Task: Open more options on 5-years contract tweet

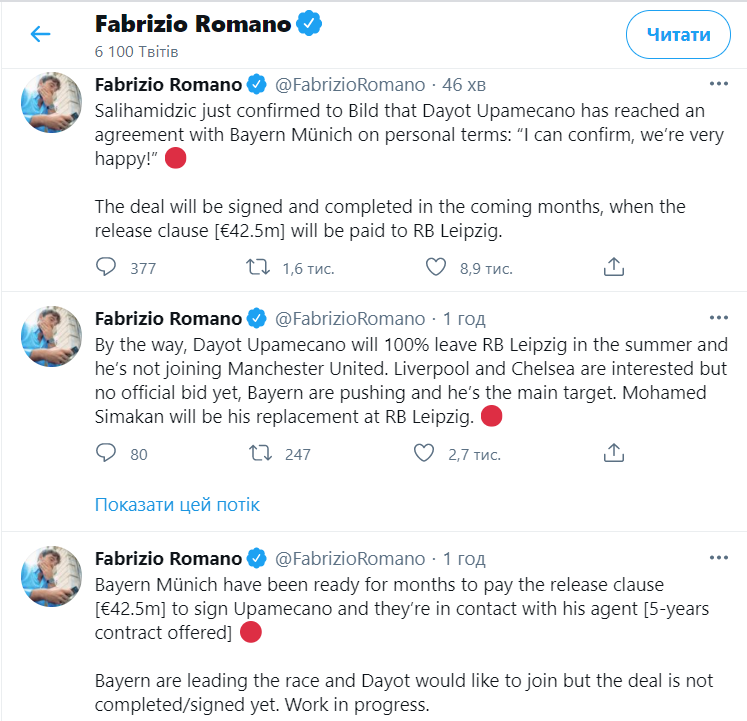Action: pyautogui.click(x=718, y=558)
